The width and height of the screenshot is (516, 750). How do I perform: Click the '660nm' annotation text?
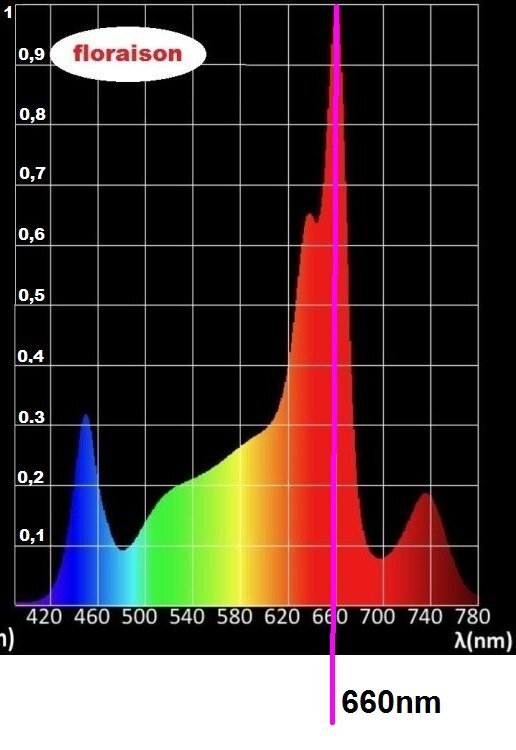click(x=391, y=702)
